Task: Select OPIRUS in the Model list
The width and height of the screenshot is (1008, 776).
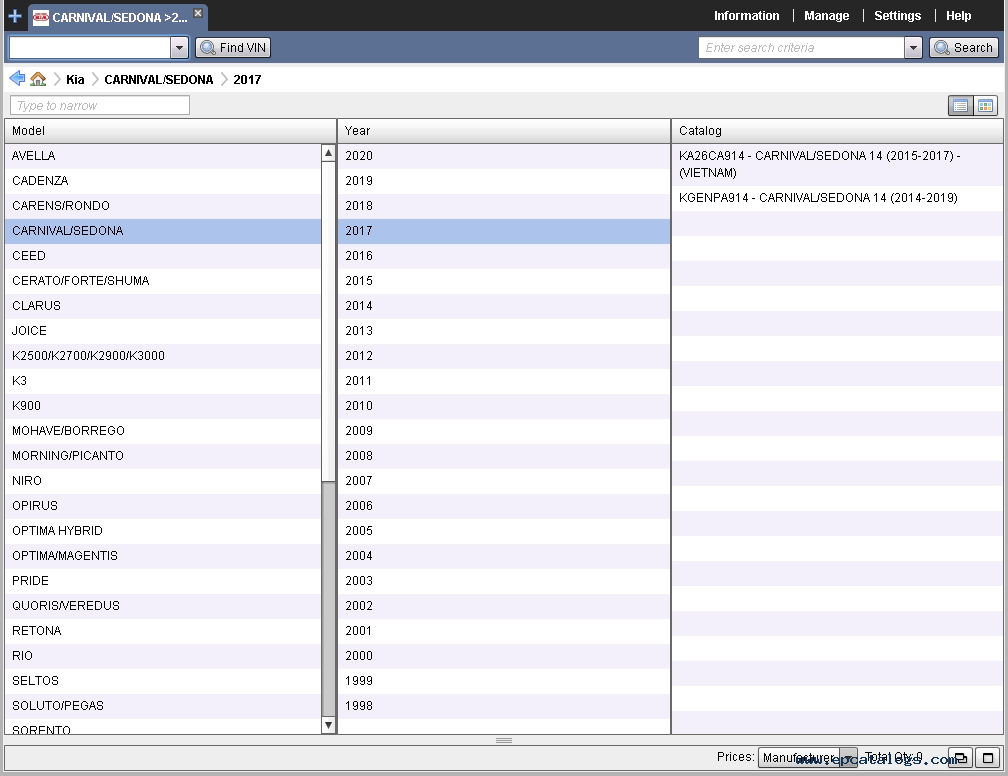Action: point(163,507)
